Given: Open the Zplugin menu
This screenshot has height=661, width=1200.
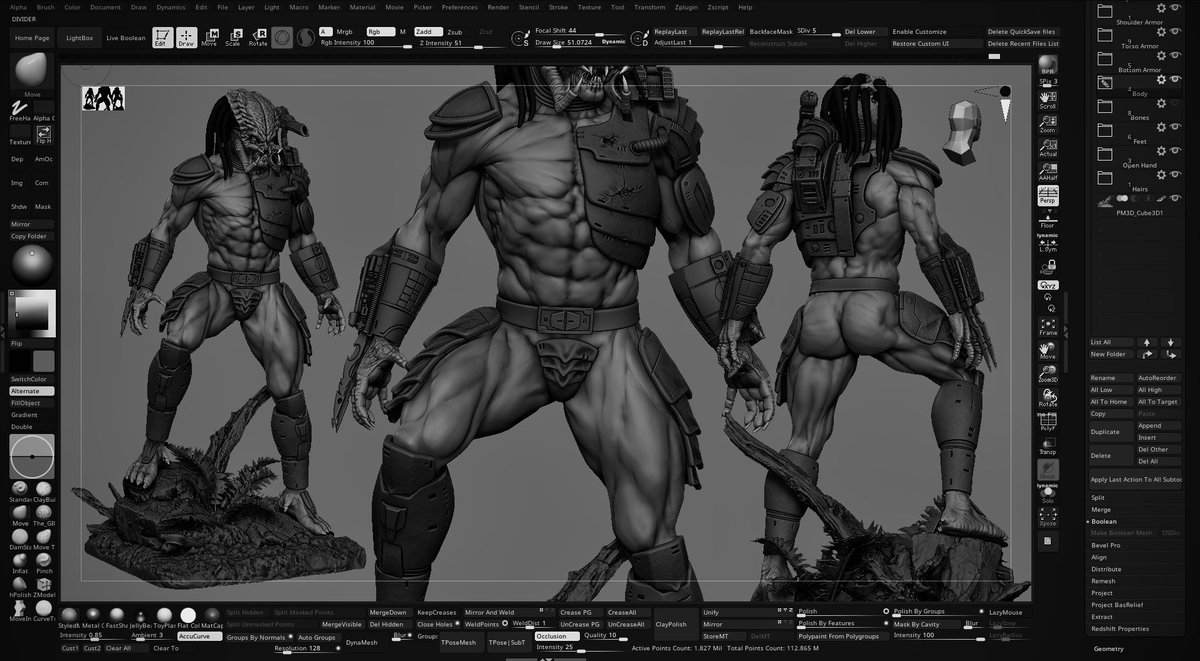Looking at the screenshot, I should (x=687, y=7).
